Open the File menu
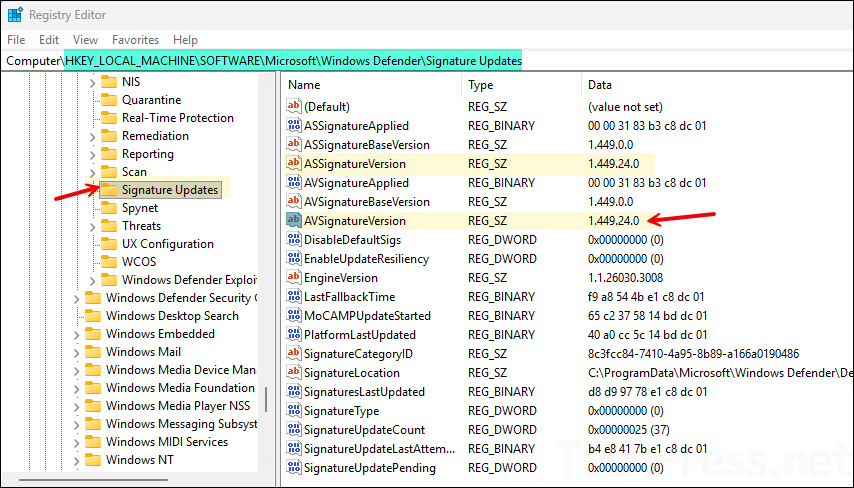This screenshot has width=854, height=488. (16, 40)
